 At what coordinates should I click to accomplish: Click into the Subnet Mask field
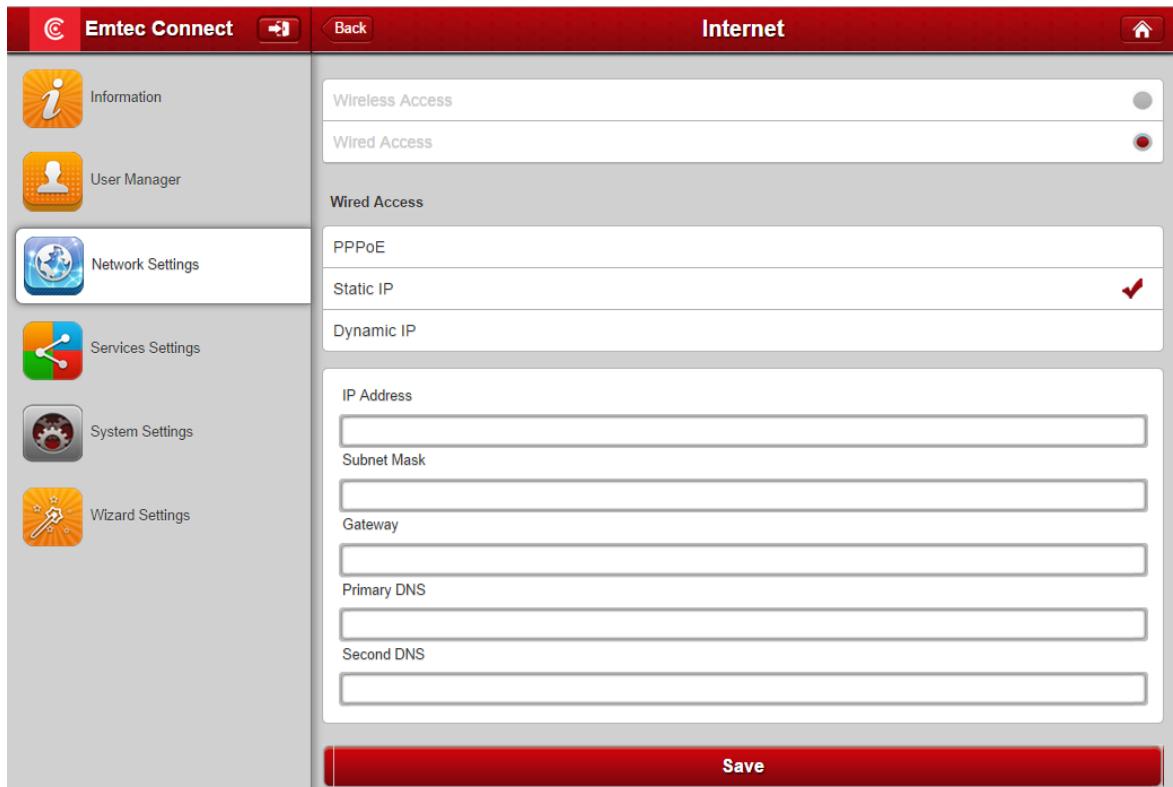click(742, 495)
